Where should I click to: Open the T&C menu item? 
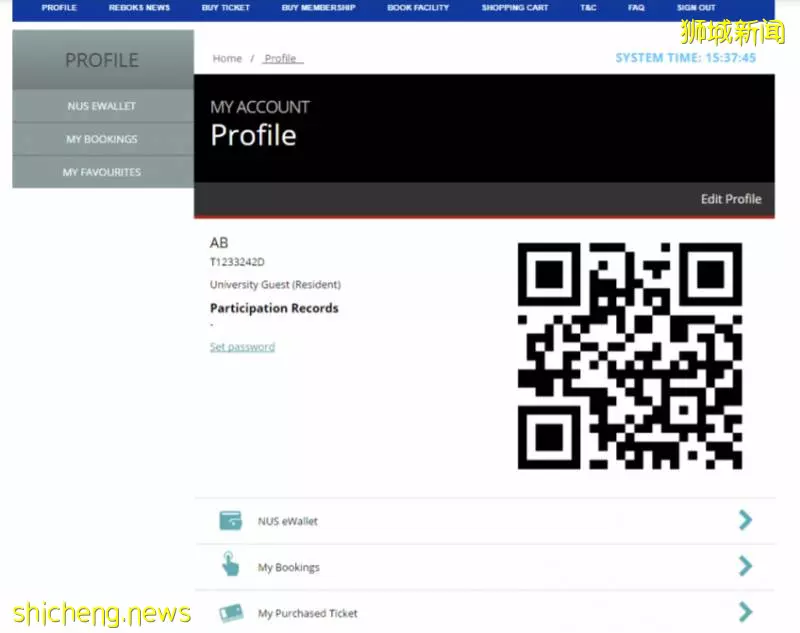point(588,8)
